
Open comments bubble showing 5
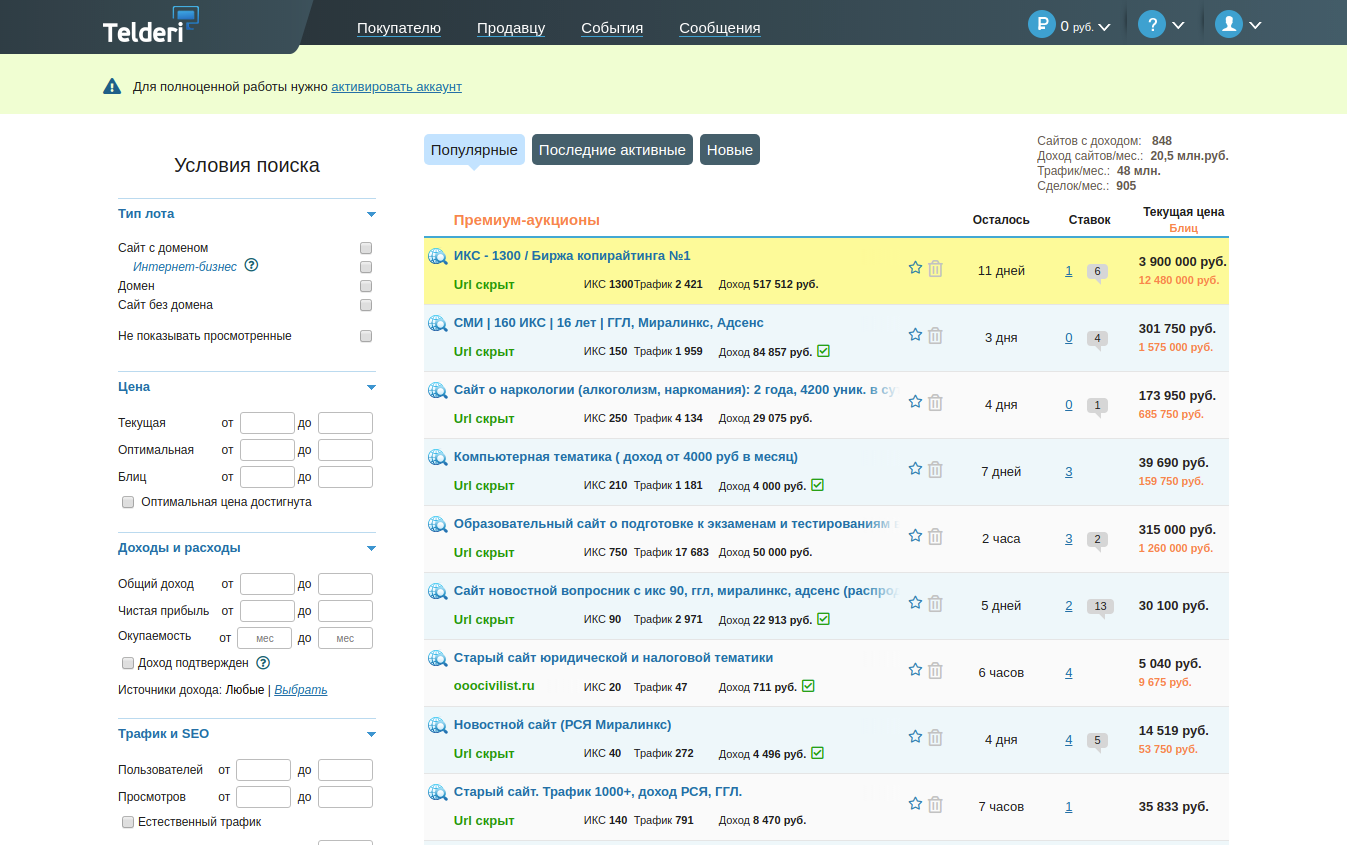click(x=1097, y=741)
